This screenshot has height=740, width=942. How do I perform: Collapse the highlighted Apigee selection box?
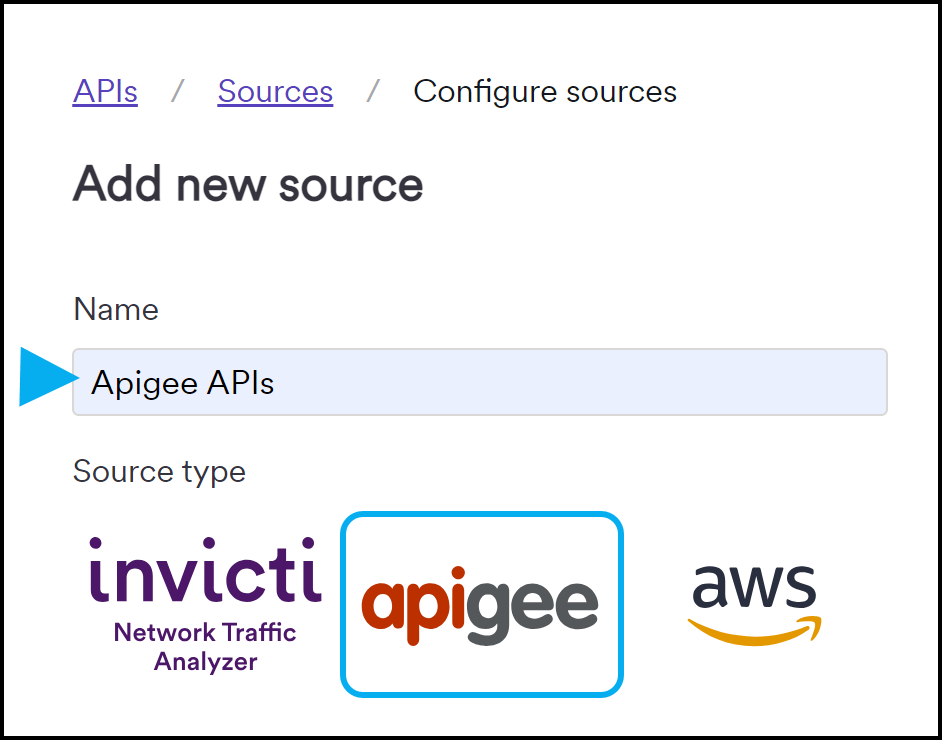coord(481,603)
